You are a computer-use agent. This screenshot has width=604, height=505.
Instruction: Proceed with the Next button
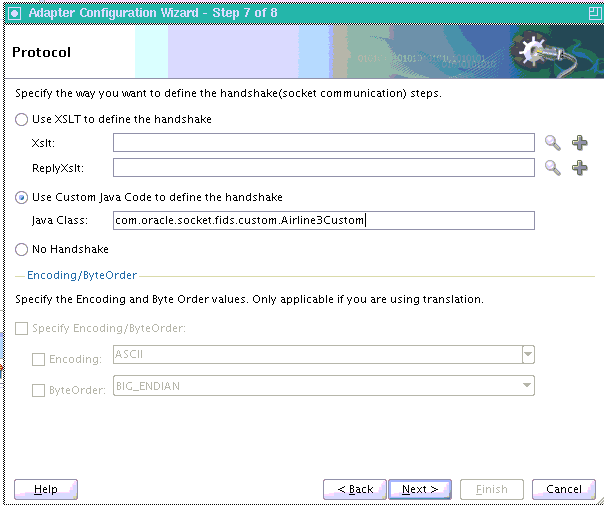(420, 489)
